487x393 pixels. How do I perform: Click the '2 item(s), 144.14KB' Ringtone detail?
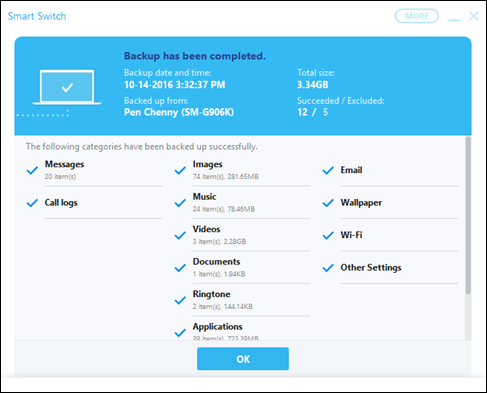click(222, 306)
